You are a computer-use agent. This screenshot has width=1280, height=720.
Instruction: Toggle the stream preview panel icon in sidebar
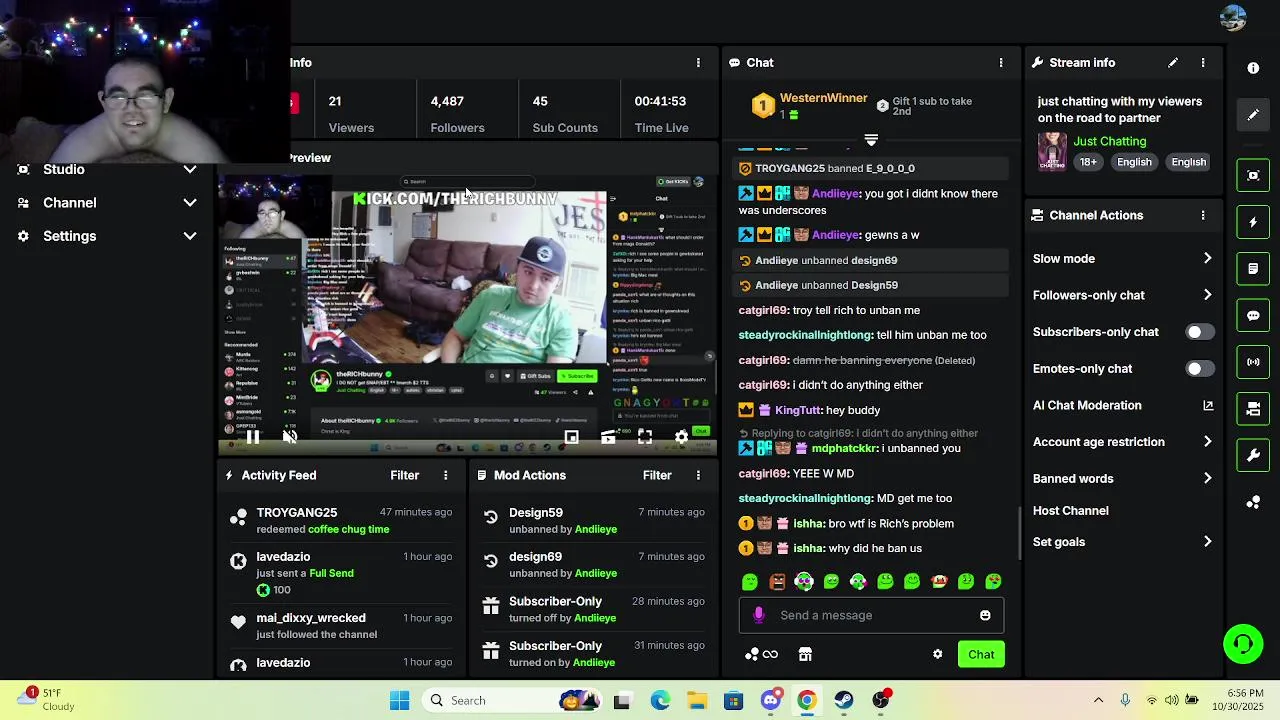pos(1253,175)
